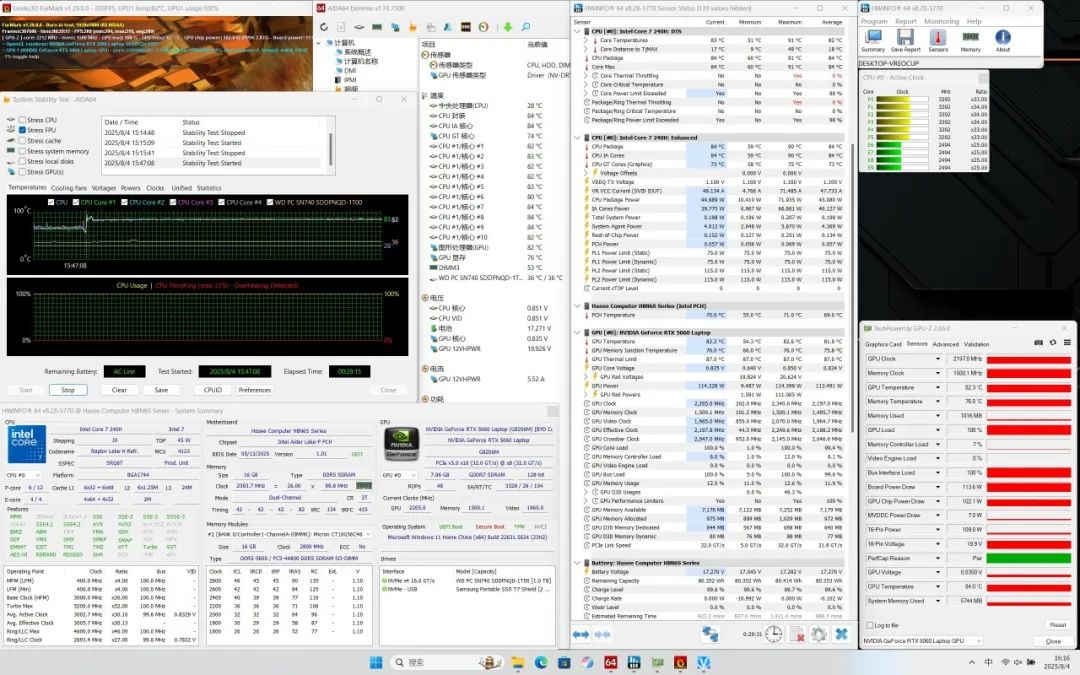Screen dimensions: 1080x675
Task: Open Summary in the HWiNFO toolbar
Action: pyautogui.click(x=873, y=41)
